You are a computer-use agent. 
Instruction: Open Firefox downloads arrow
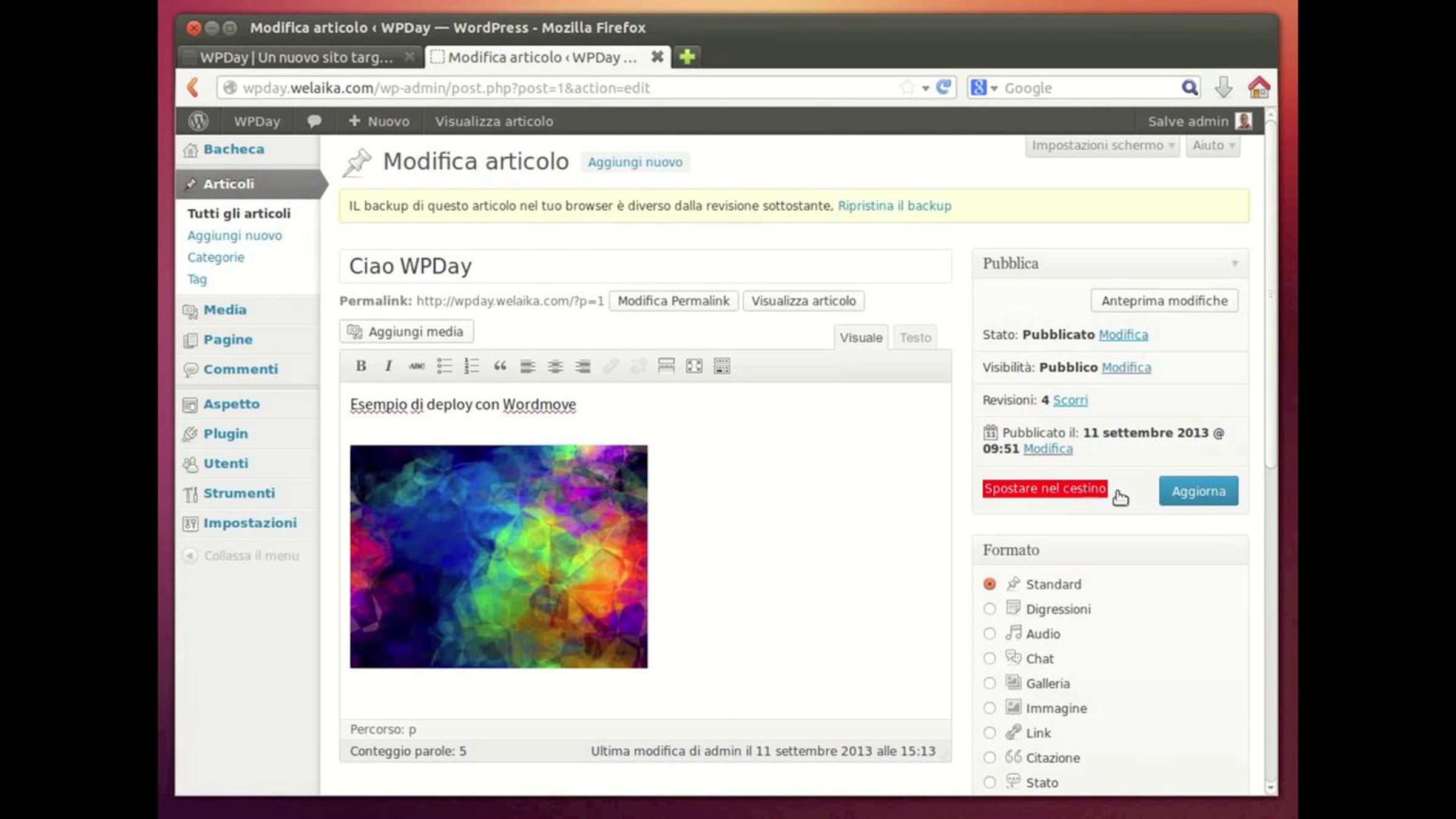[x=1223, y=87]
